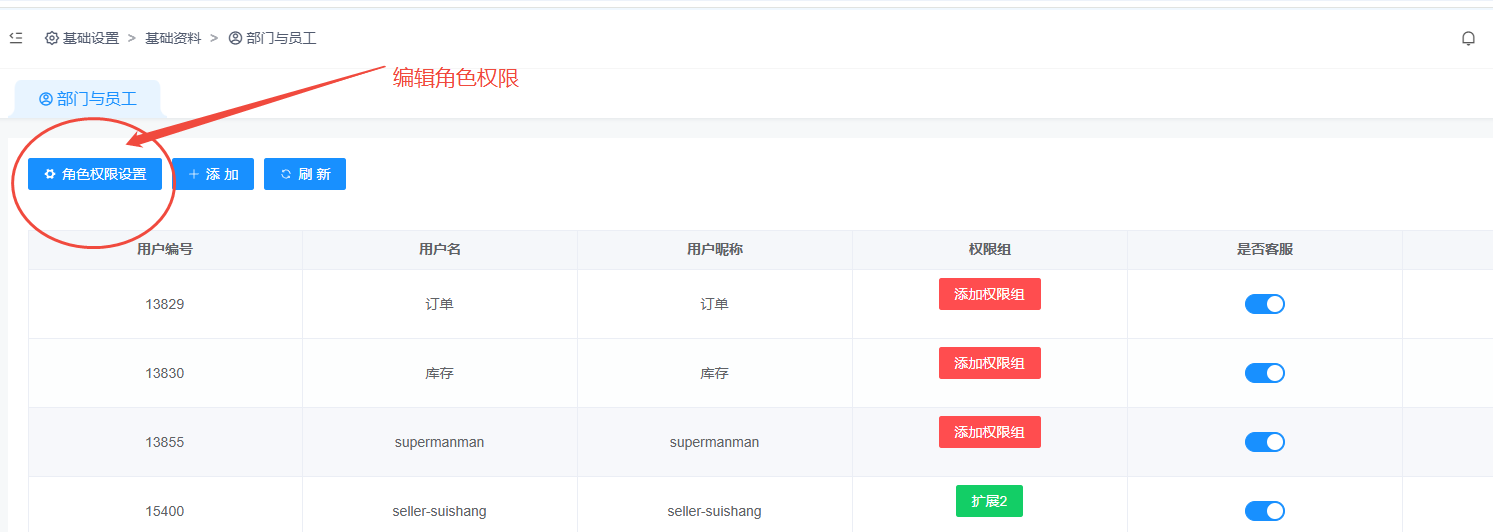Add permission group for user 13830
The image size is (1493, 532).
(x=989, y=363)
